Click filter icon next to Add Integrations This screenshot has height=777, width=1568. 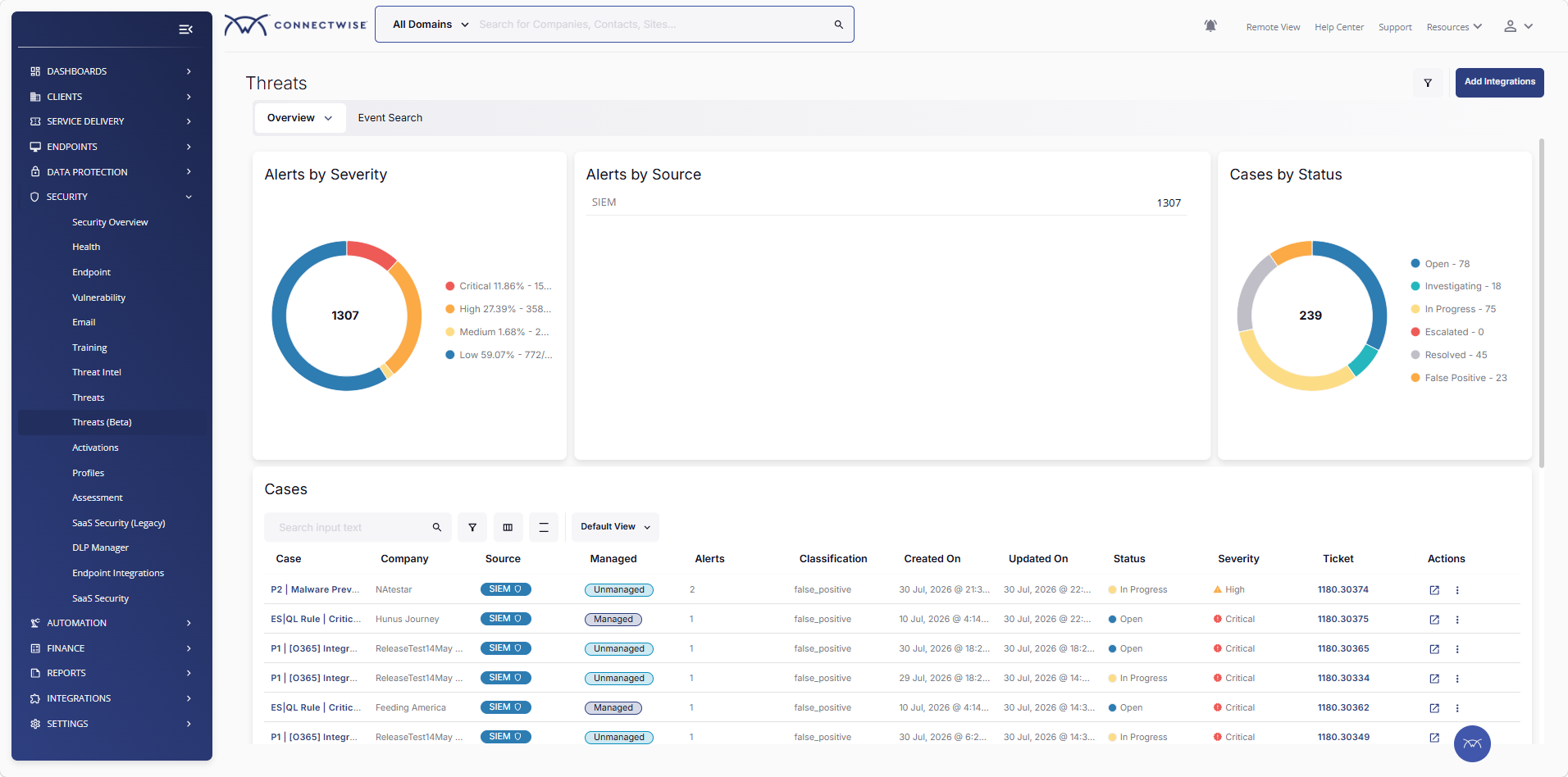[1428, 83]
